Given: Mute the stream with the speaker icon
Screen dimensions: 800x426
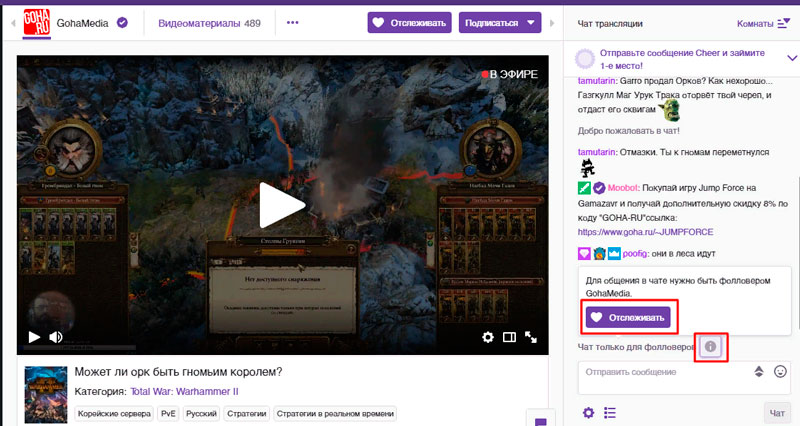Looking at the screenshot, I should (x=56, y=337).
